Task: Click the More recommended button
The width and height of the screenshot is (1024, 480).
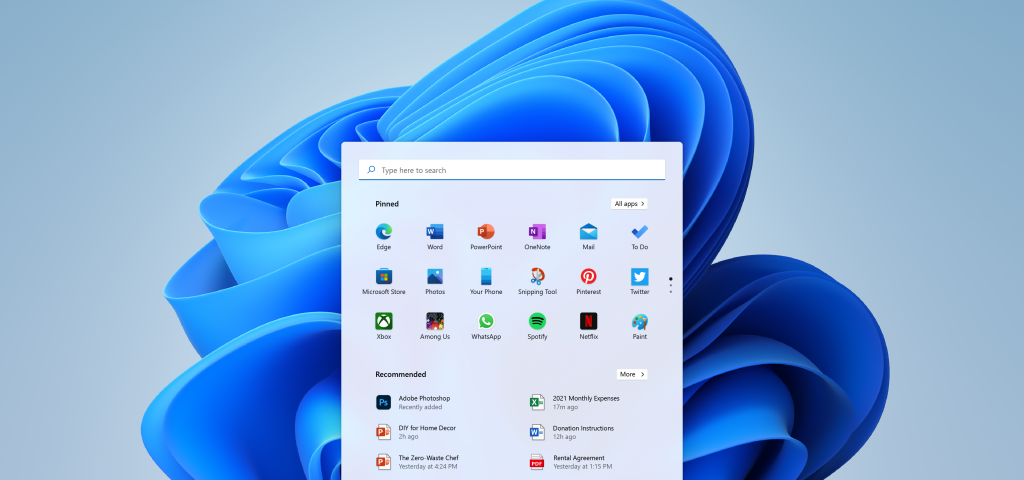Action: click(632, 374)
